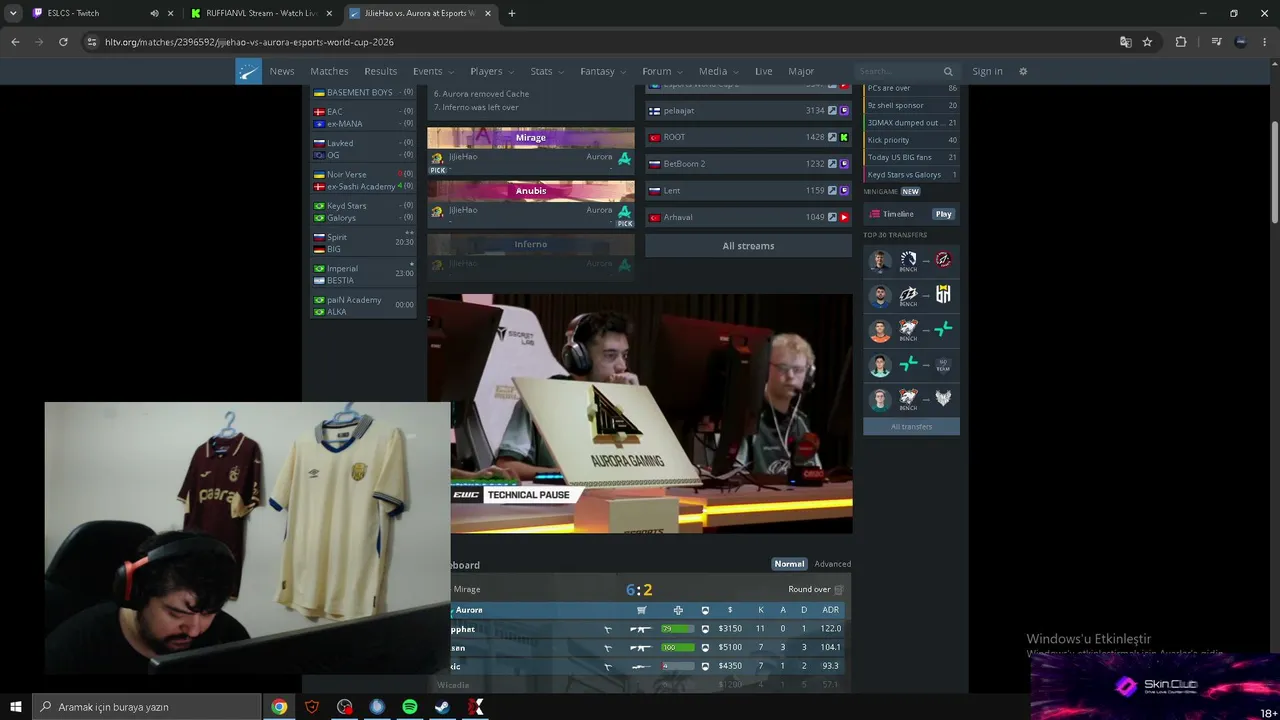The image size is (1280, 720).
Task: Expand the Forum dropdown menu
Action: [662, 72]
